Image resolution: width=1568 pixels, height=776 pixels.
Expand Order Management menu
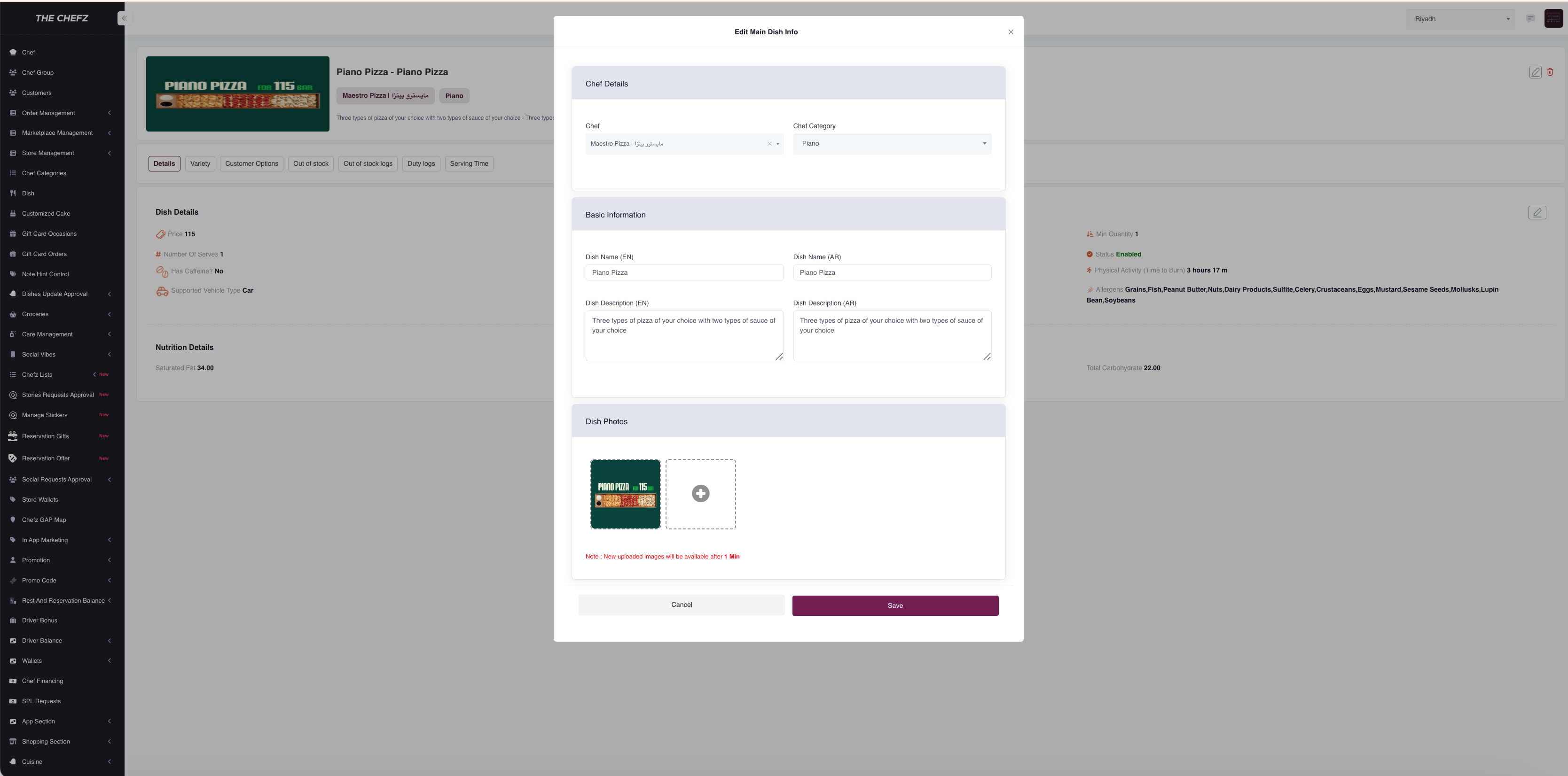tap(62, 113)
